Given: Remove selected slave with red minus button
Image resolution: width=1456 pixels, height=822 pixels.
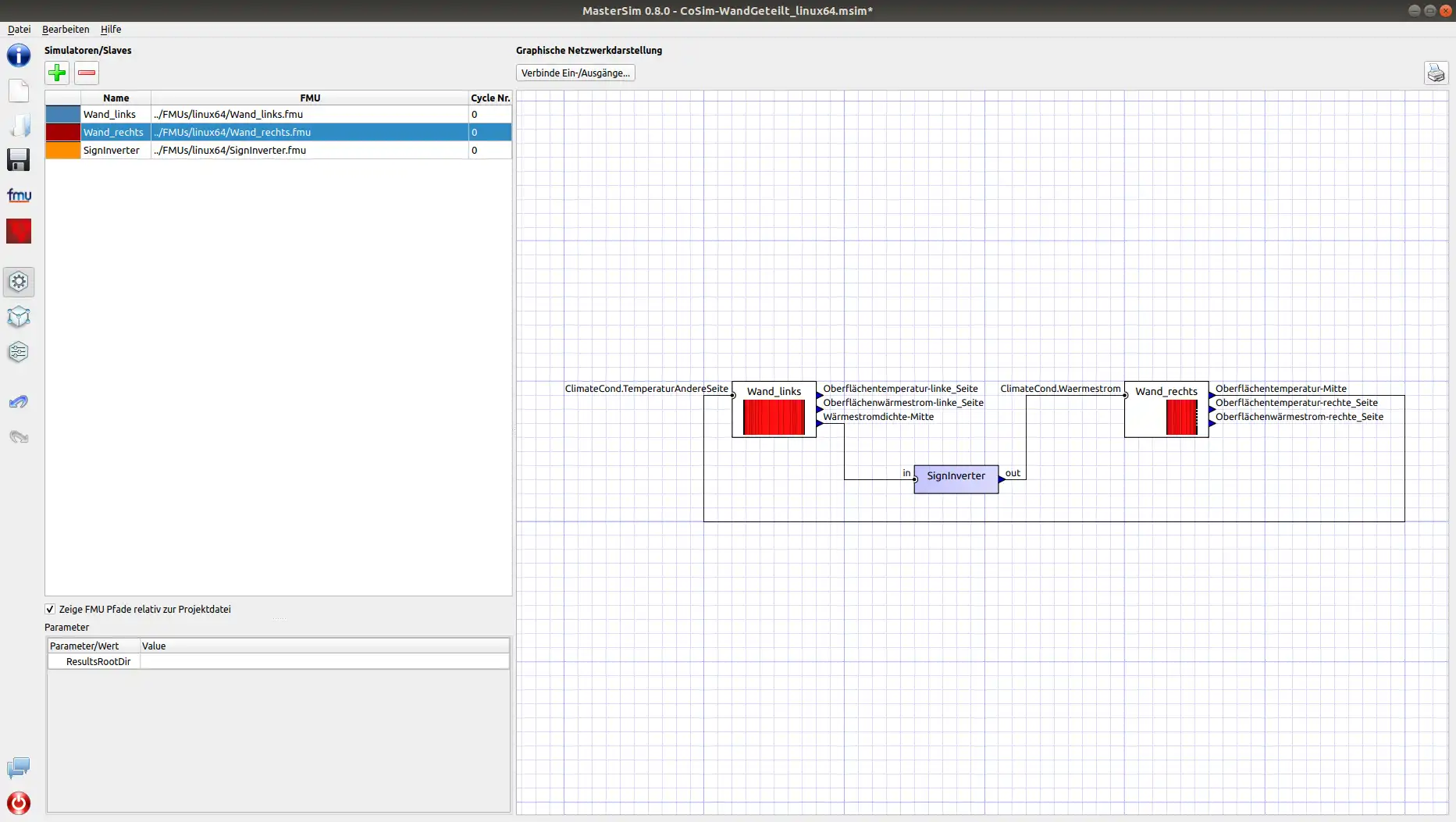Looking at the screenshot, I should tap(87, 73).
